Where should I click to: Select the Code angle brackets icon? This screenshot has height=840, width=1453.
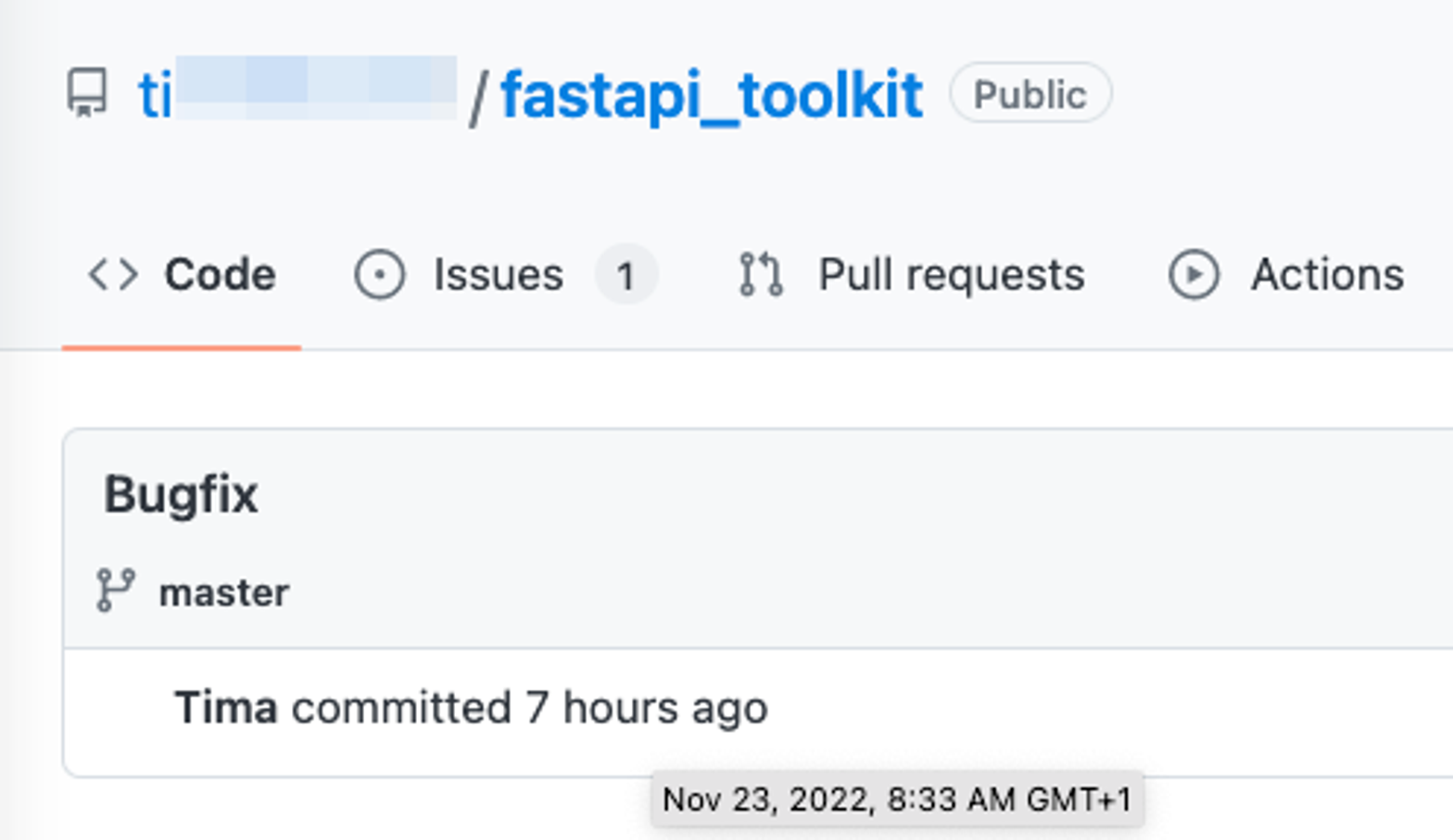coord(111,273)
